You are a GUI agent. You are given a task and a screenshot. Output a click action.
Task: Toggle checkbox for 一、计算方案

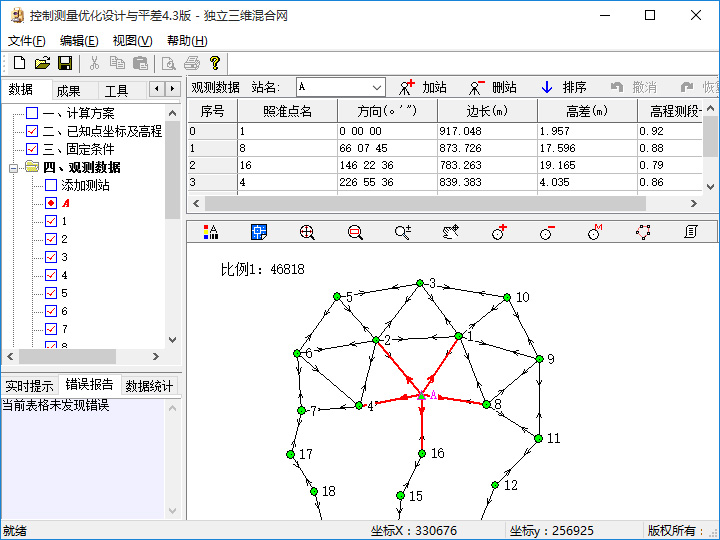tap(32, 113)
